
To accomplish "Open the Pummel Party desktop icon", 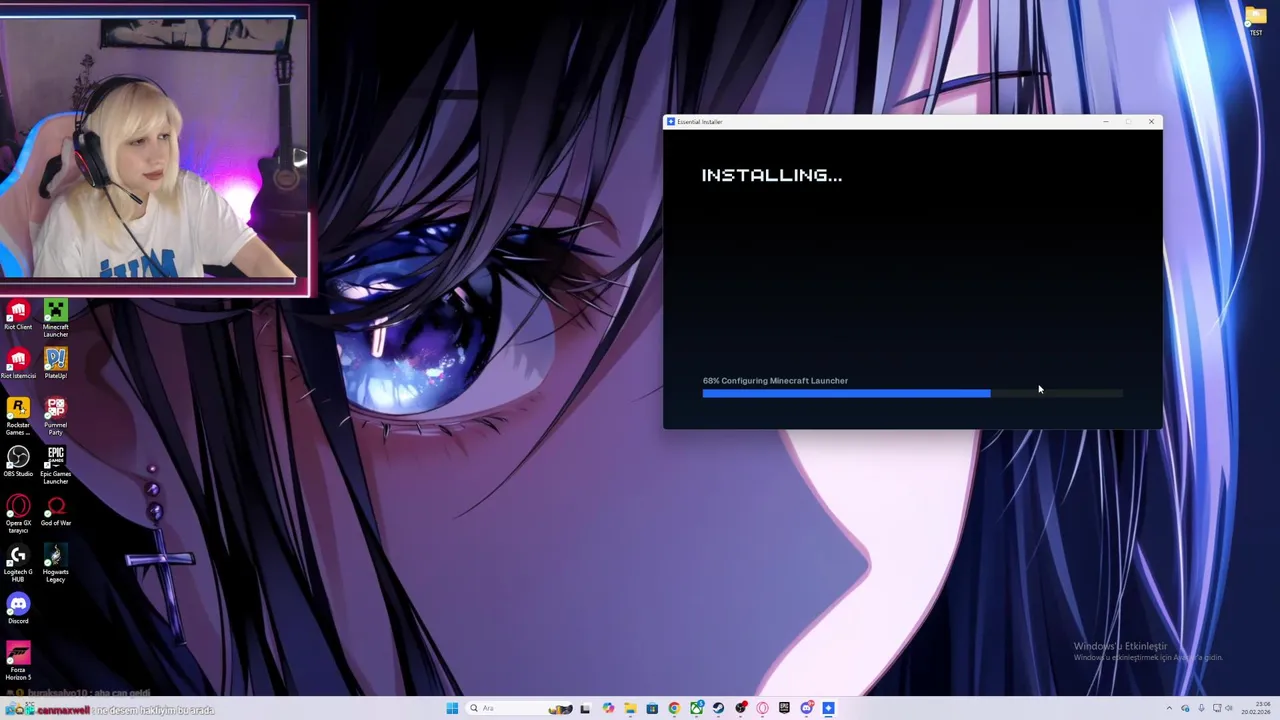I will [55, 416].
